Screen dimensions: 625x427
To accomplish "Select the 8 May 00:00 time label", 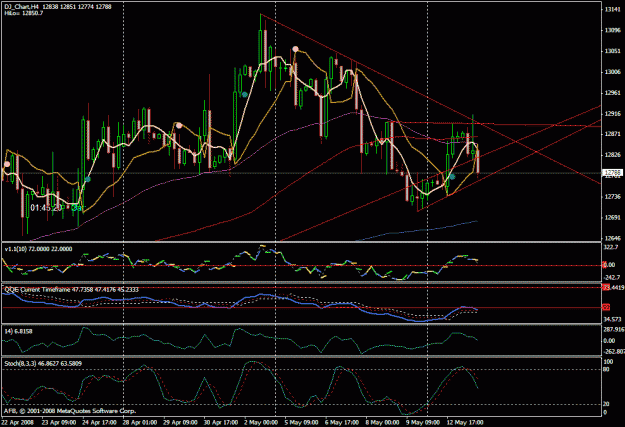I will click(x=383, y=422).
